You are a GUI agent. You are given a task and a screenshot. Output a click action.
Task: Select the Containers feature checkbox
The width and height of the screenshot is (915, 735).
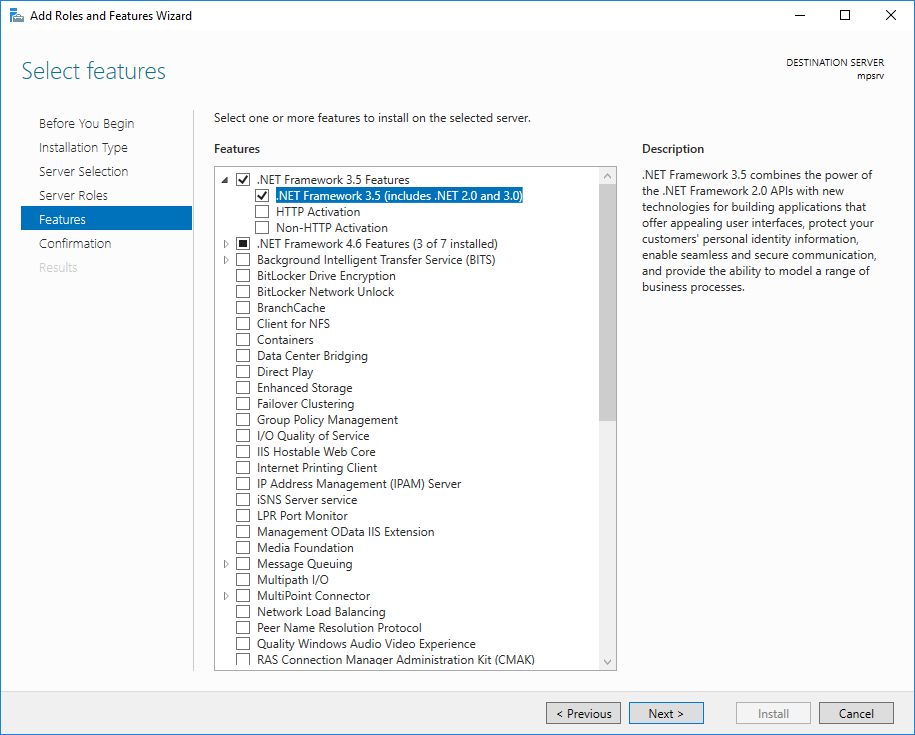[x=243, y=340]
